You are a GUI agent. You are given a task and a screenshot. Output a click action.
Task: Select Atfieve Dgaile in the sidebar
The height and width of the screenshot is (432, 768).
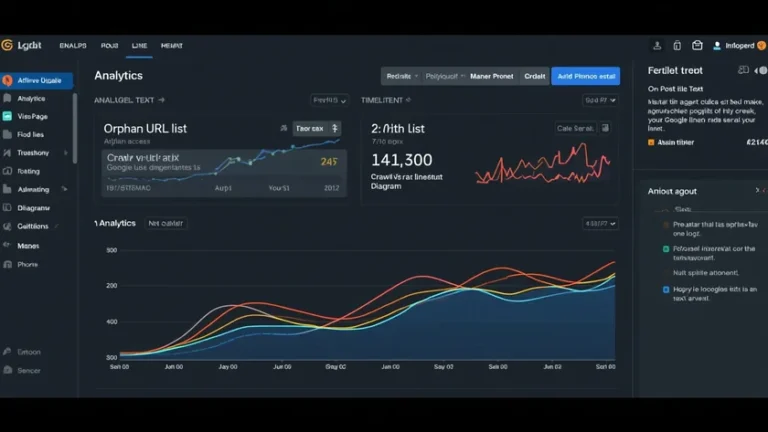point(37,80)
